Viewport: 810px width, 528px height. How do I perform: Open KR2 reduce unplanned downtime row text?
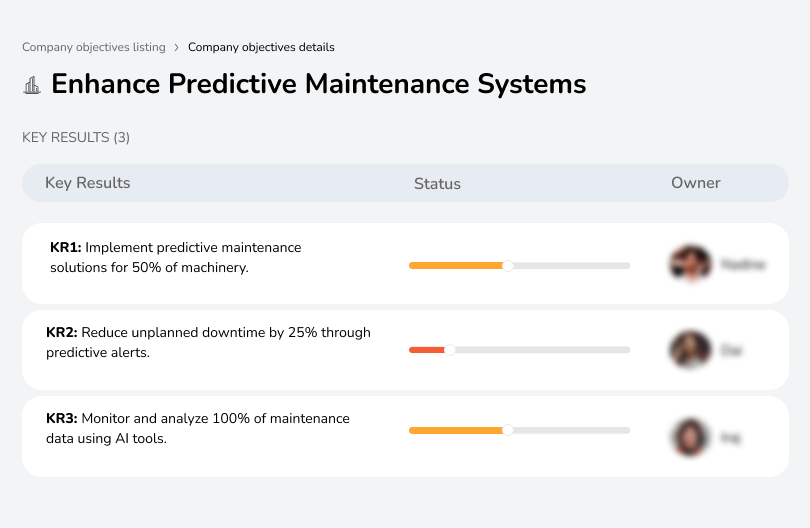(208, 342)
